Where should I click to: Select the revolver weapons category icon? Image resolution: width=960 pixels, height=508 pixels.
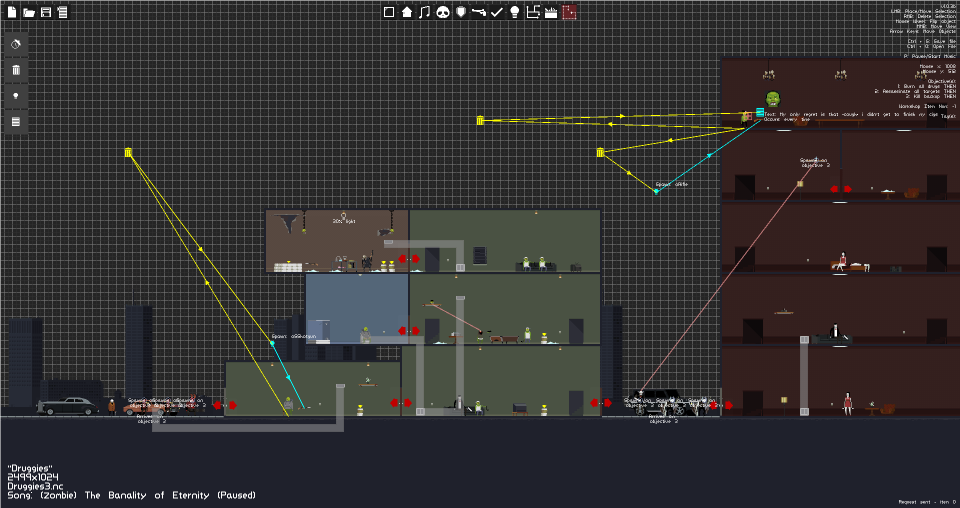[479, 12]
